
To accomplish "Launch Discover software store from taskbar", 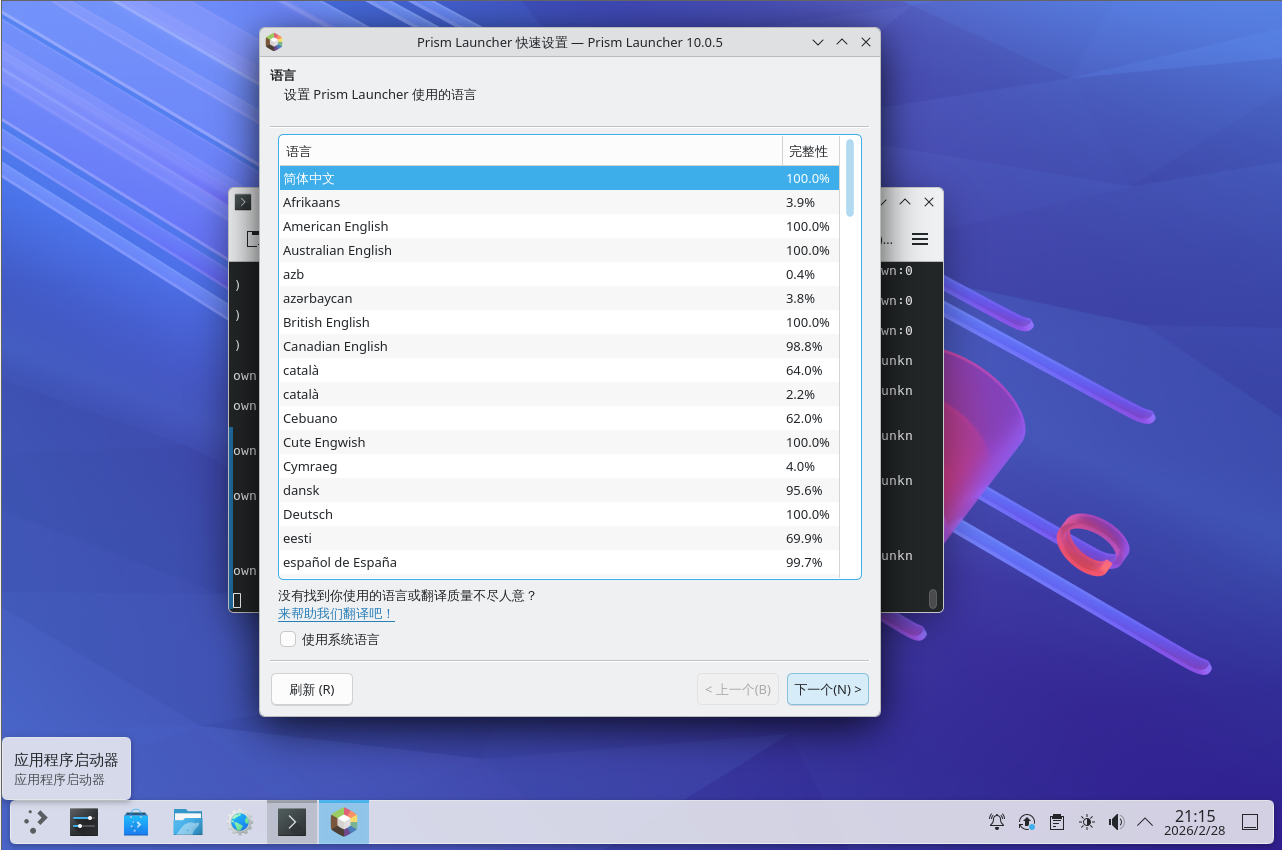I will (136, 822).
